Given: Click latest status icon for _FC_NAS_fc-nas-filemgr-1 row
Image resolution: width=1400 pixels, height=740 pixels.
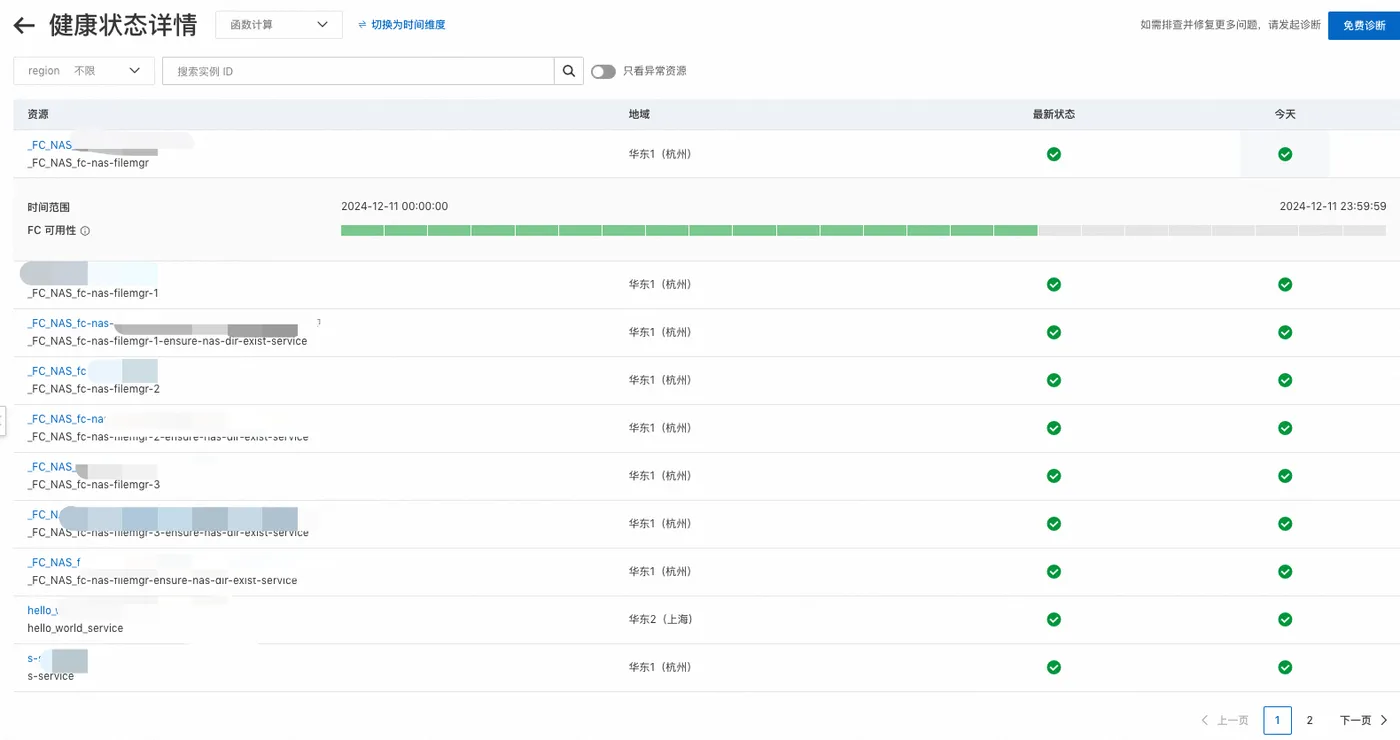Looking at the screenshot, I should point(1053,284).
